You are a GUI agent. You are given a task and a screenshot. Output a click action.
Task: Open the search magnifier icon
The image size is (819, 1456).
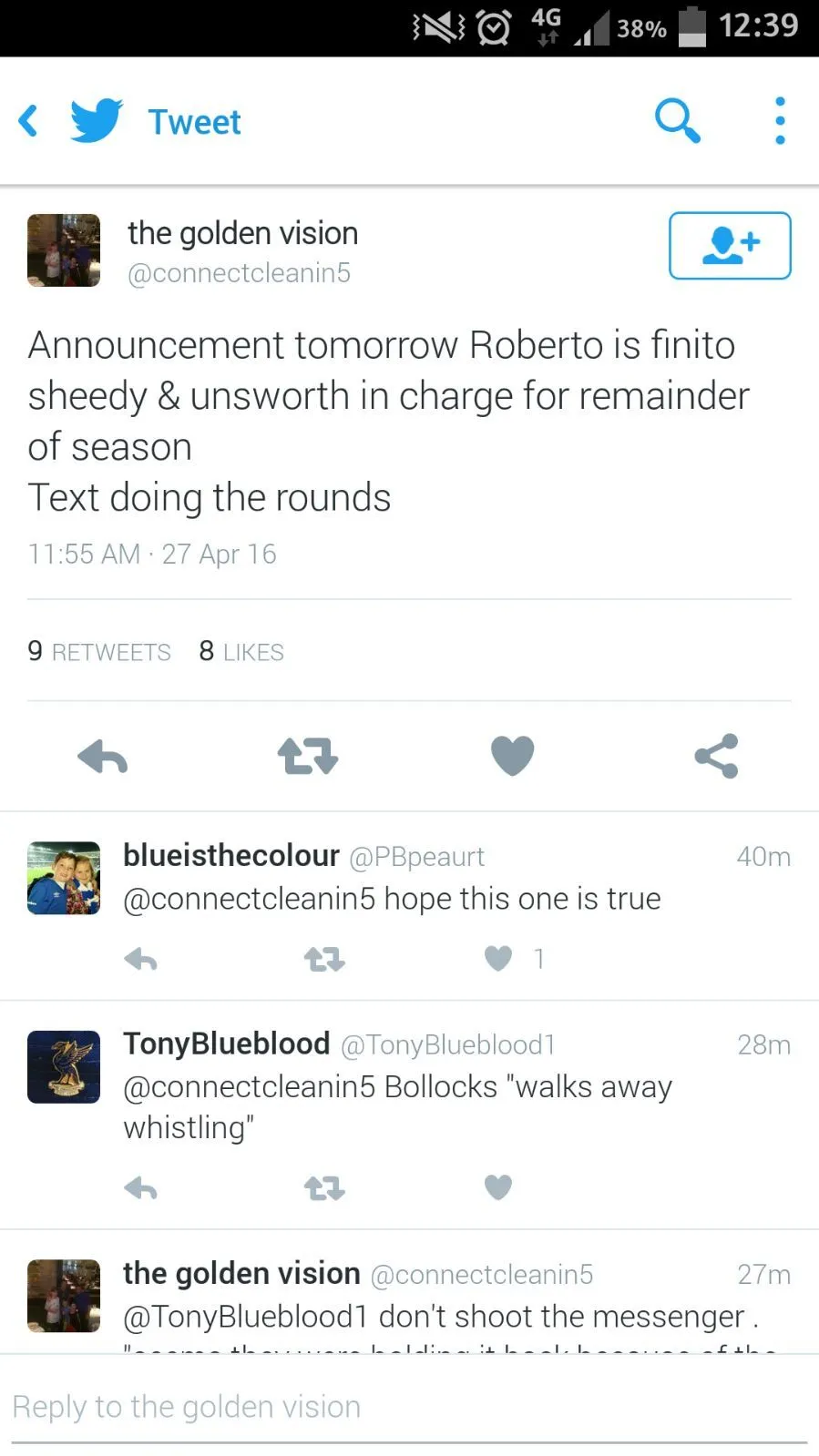point(677,121)
